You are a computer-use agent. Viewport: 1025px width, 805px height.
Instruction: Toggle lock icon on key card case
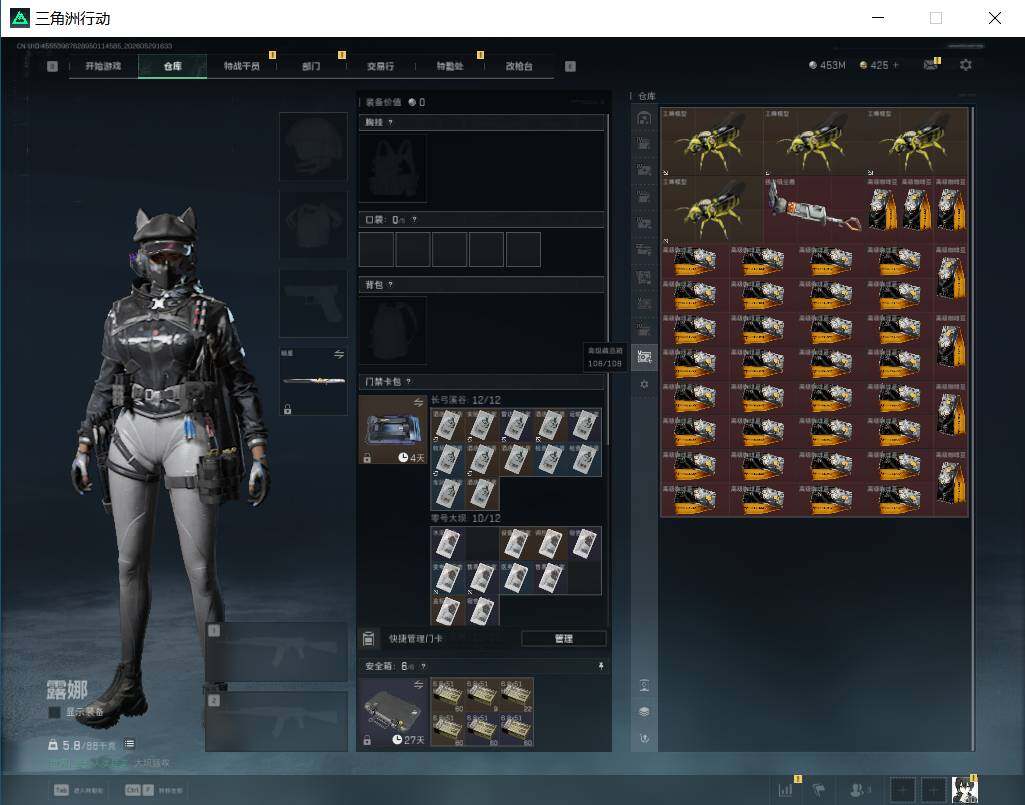pyautogui.click(x=367, y=458)
